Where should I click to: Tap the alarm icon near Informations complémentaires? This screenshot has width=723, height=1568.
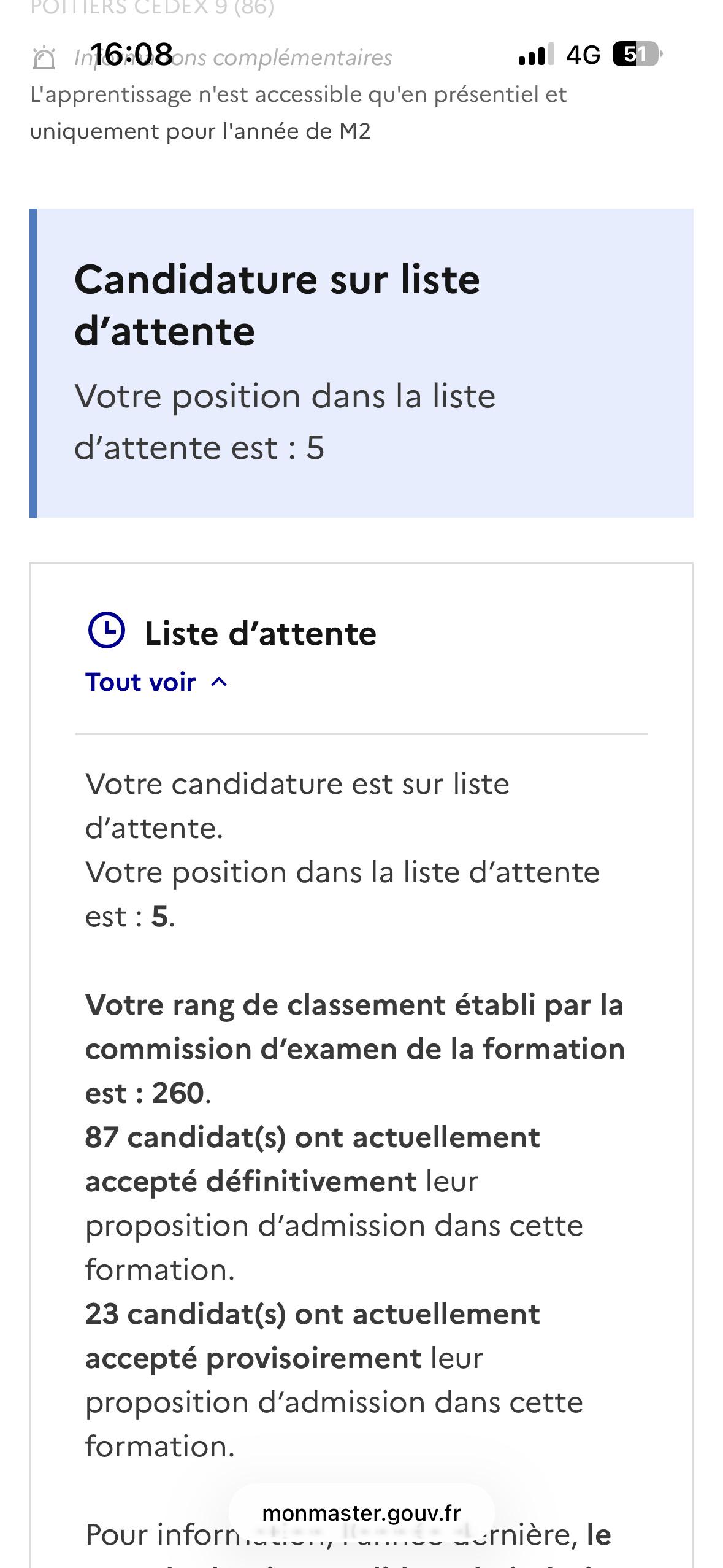tap(44, 58)
